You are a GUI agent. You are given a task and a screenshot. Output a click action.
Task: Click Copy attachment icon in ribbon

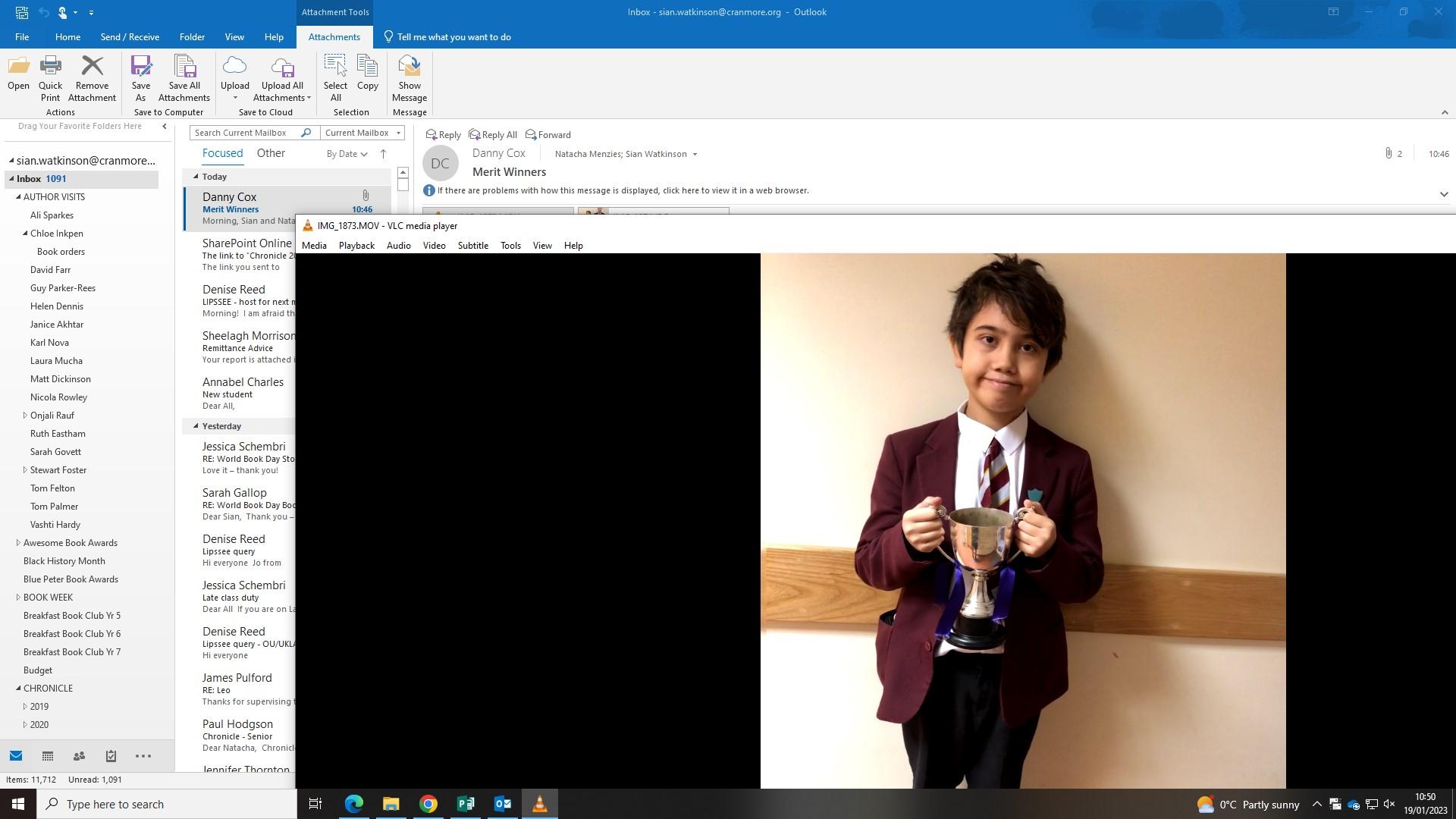(368, 73)
